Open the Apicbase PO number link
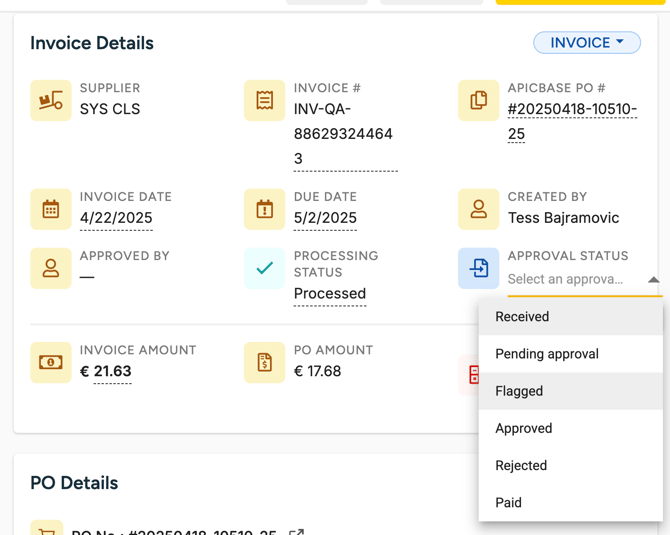This screenshot has width=670, height=535. click(x=571, y=110)
